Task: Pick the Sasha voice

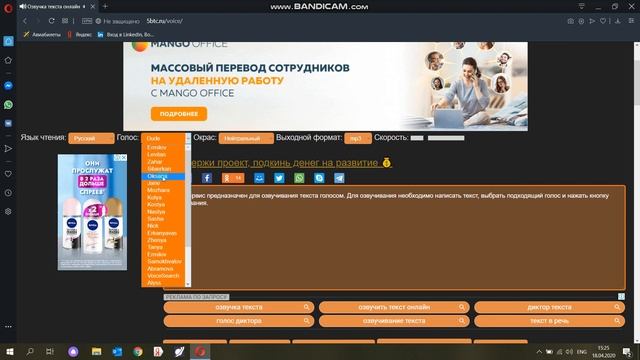Action: point(163,219)
